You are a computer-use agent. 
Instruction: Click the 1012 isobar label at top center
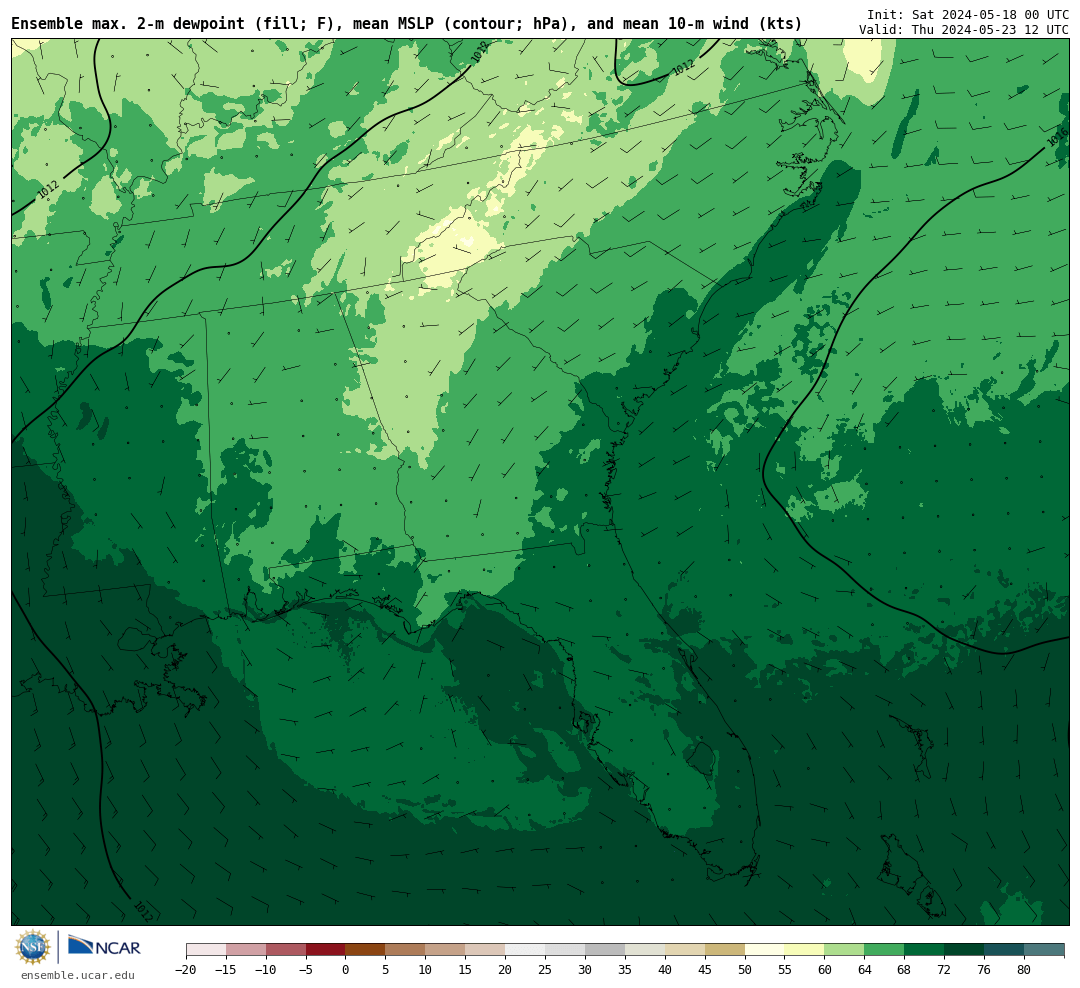pos(480,52)
